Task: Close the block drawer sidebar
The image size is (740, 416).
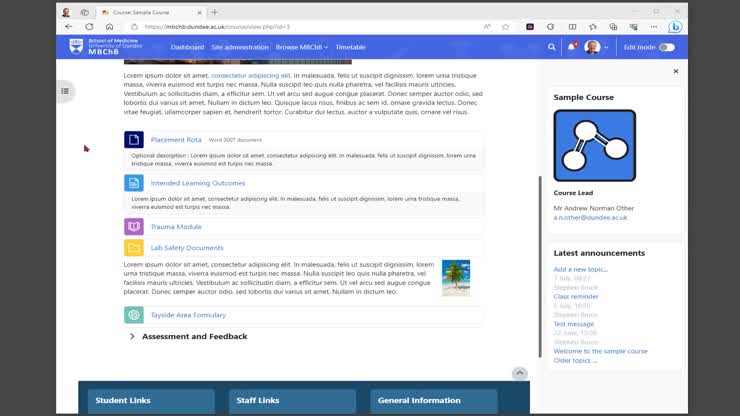Action: pyautogui.click(x=676, y=71)
